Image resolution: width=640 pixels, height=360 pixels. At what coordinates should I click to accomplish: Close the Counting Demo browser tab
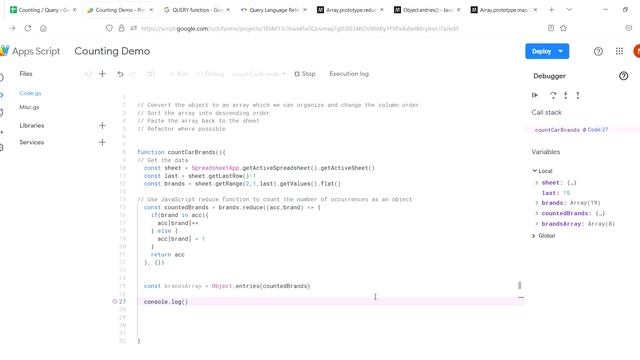click(x=151, y=9)
